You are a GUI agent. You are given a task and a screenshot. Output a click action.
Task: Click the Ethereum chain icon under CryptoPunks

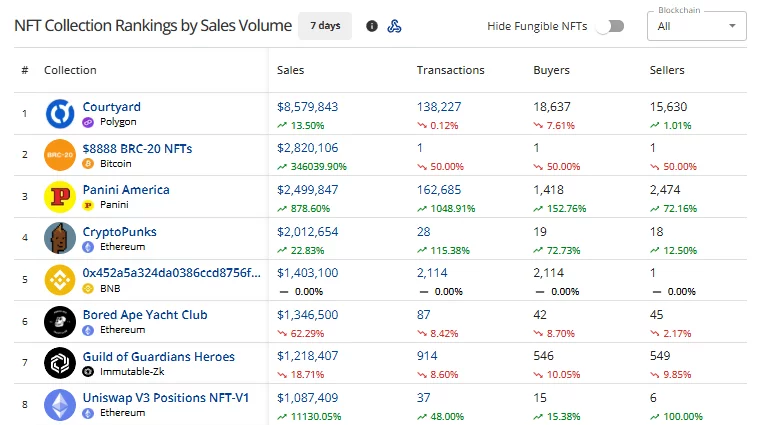(88, 247)
